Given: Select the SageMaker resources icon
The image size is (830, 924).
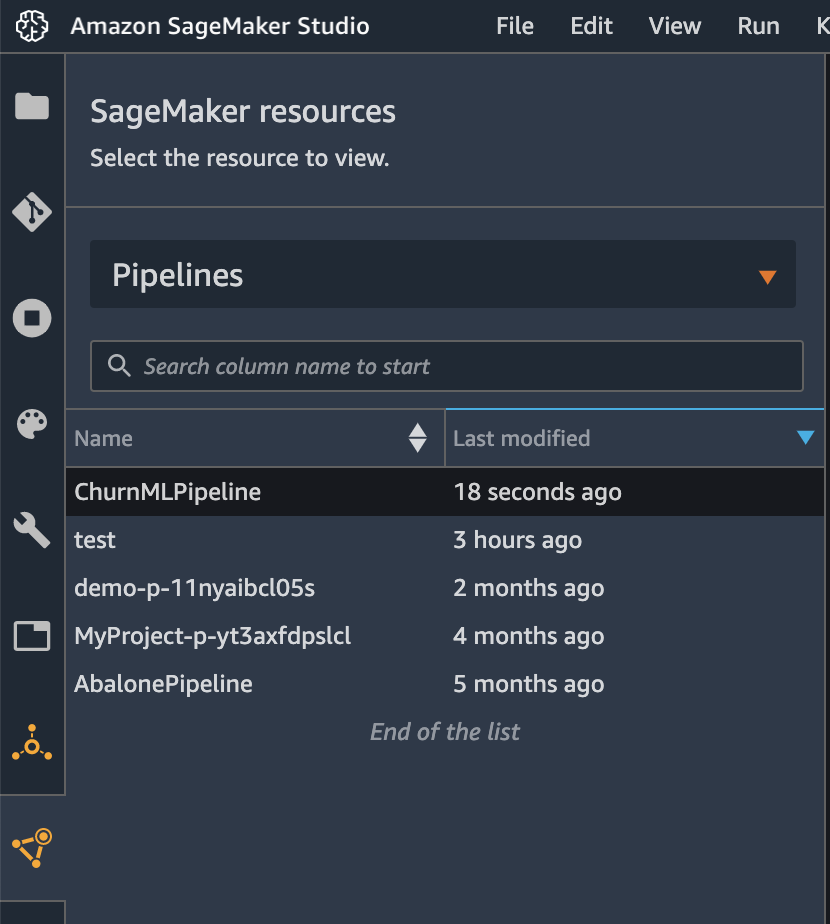Looking at the screenshot, I should pos(32,847).
